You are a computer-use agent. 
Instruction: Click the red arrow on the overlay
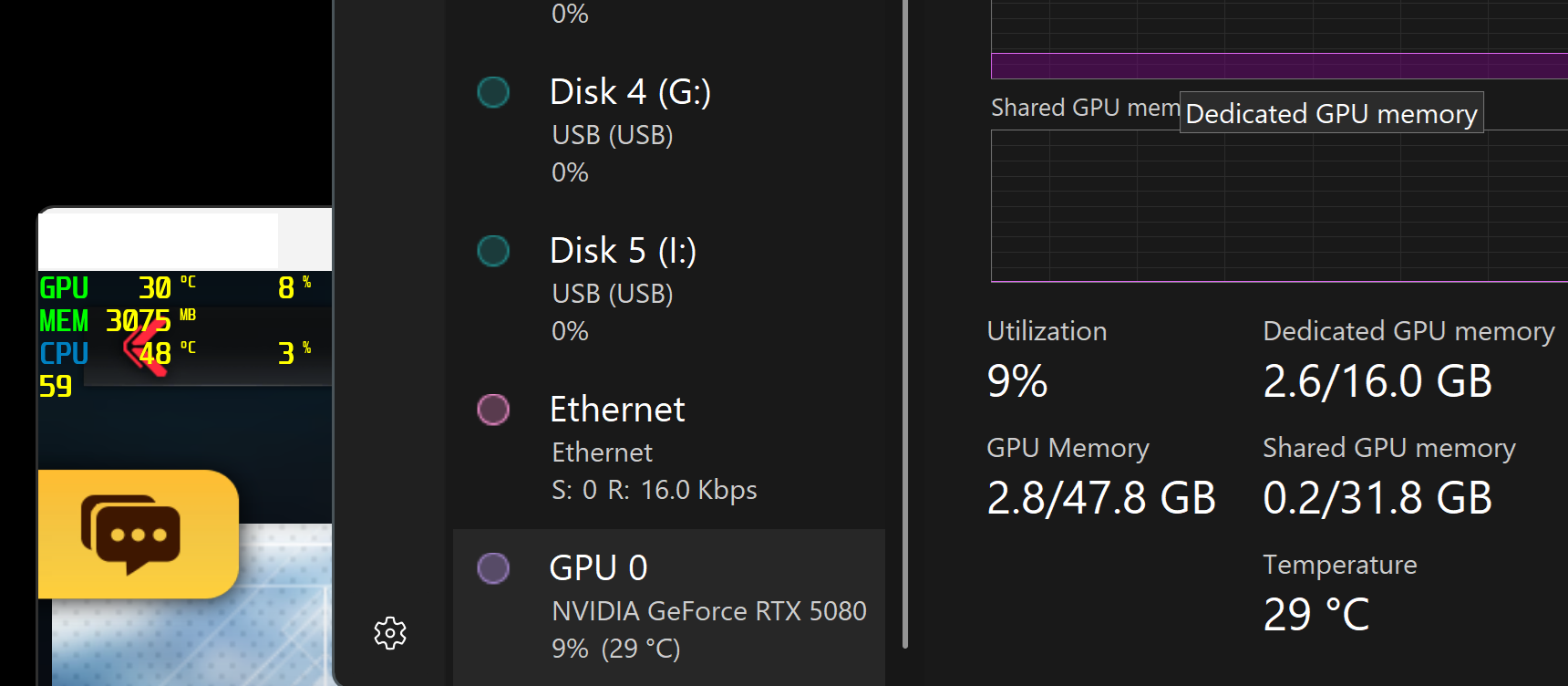[x=144, y=348]
